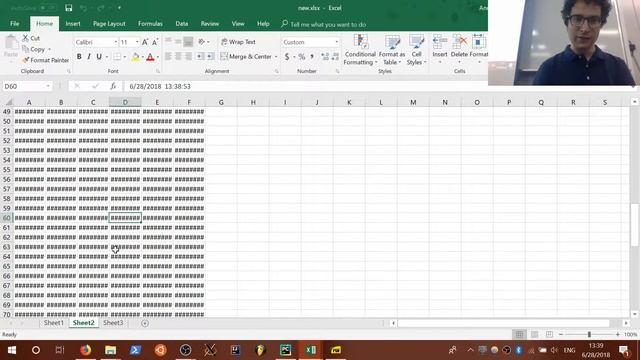Toggle Align Left
Viewport: 640px width, 360px height.
[x=168, y=56]
